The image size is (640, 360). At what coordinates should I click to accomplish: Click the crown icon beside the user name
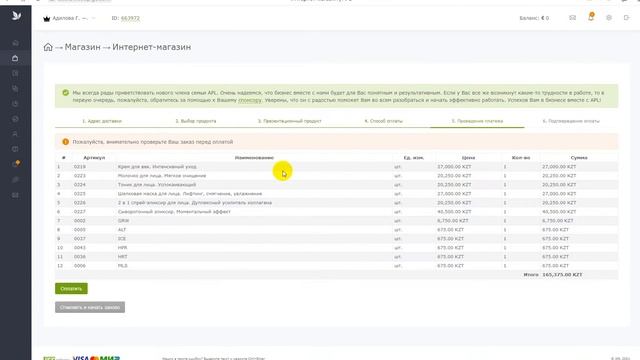(x=47, y=18)
